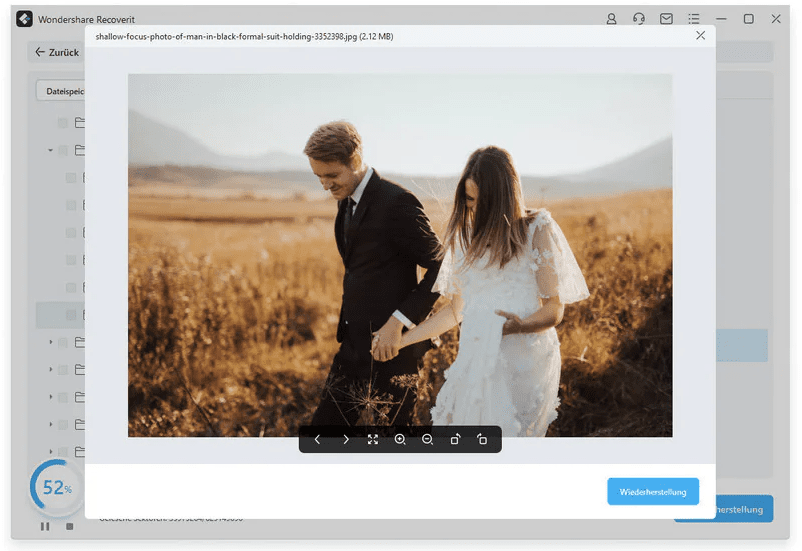Click the 52% scan progress circle
The height and width of the screenshot is (551, 802).
(x=56, y=488)
